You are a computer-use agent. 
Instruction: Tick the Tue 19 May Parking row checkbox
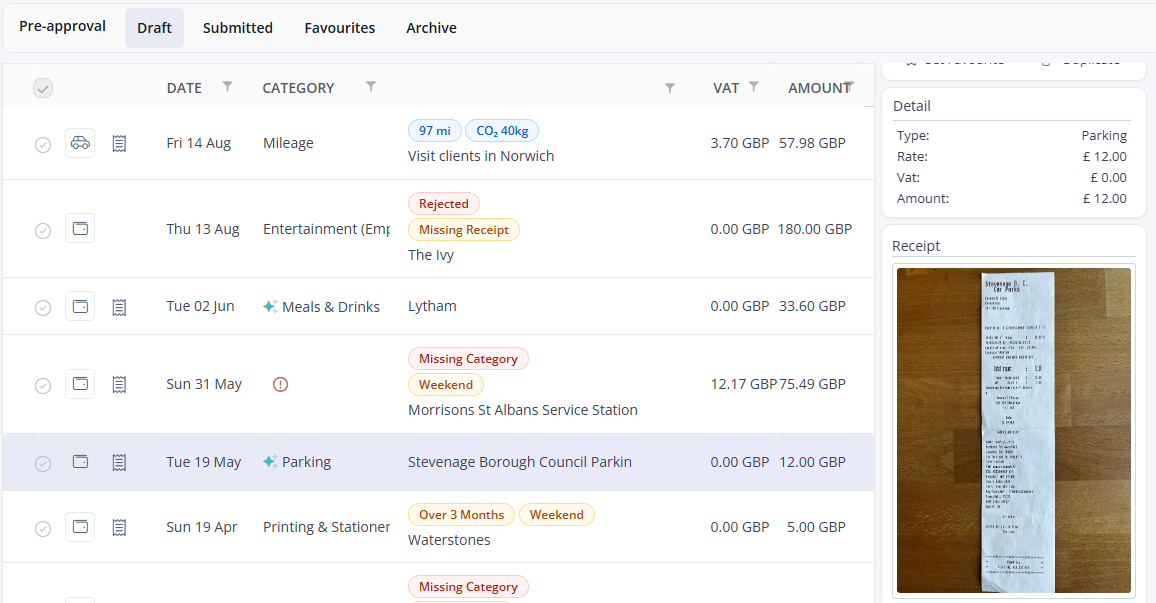(x=43, y=463)
